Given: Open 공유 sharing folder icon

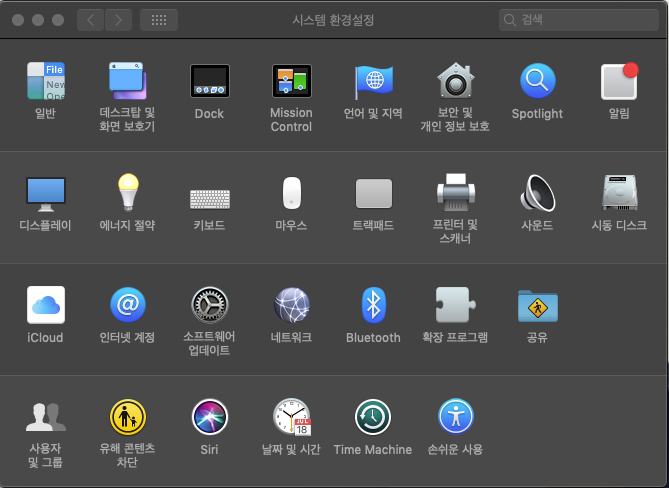Looking at the screenshot, I should 537,306.
